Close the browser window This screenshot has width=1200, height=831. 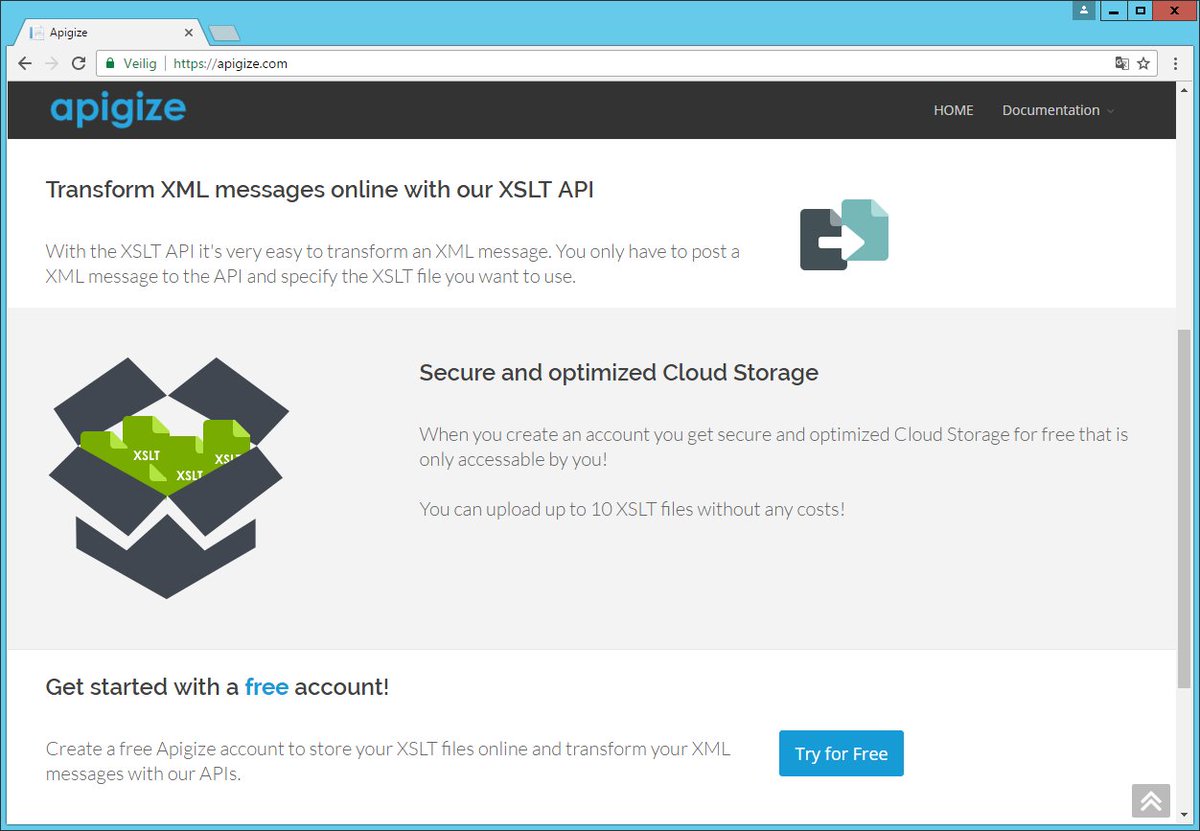coord(1173,10)
